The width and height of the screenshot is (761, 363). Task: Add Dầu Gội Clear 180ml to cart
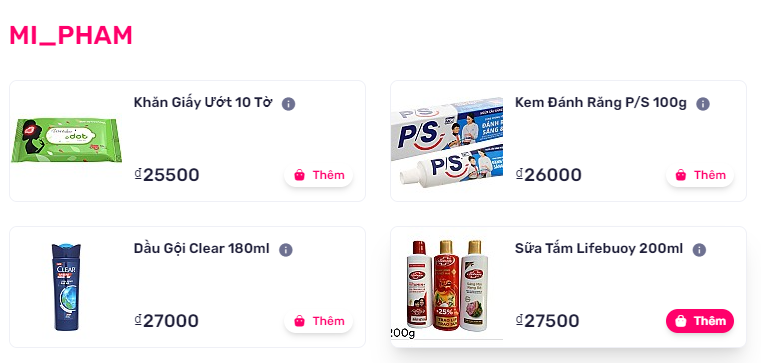tap(319, 321)
